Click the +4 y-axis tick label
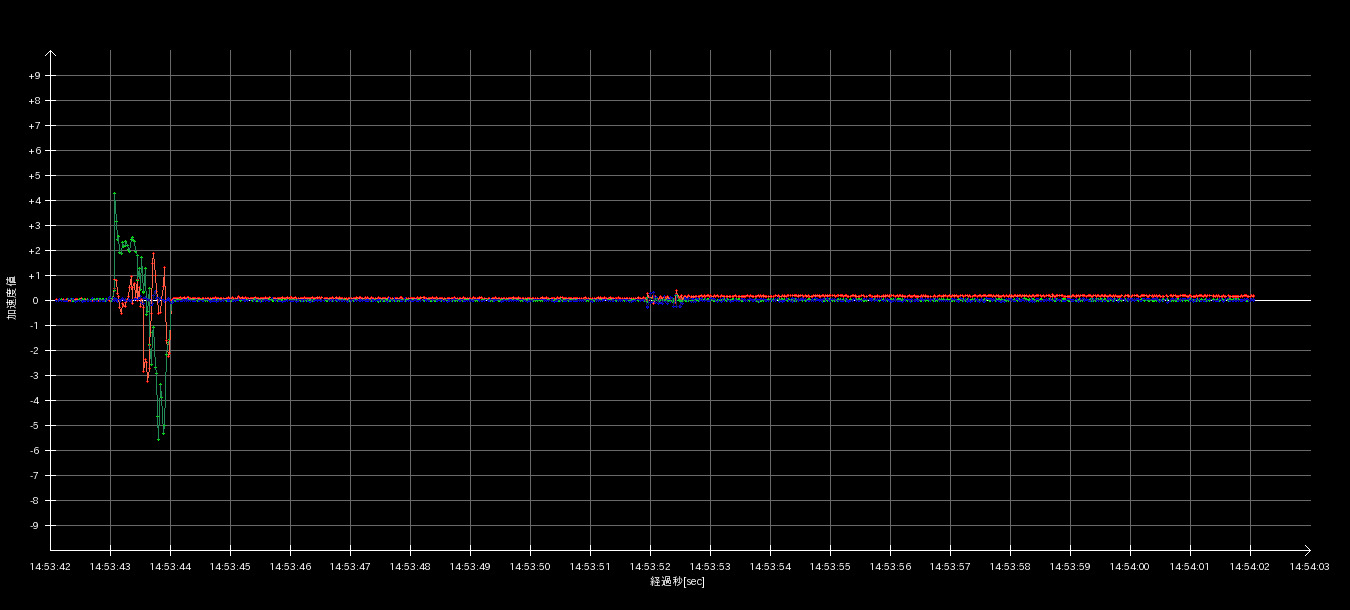The height and width of the screenshot is (610, 1350). (35, 201)
